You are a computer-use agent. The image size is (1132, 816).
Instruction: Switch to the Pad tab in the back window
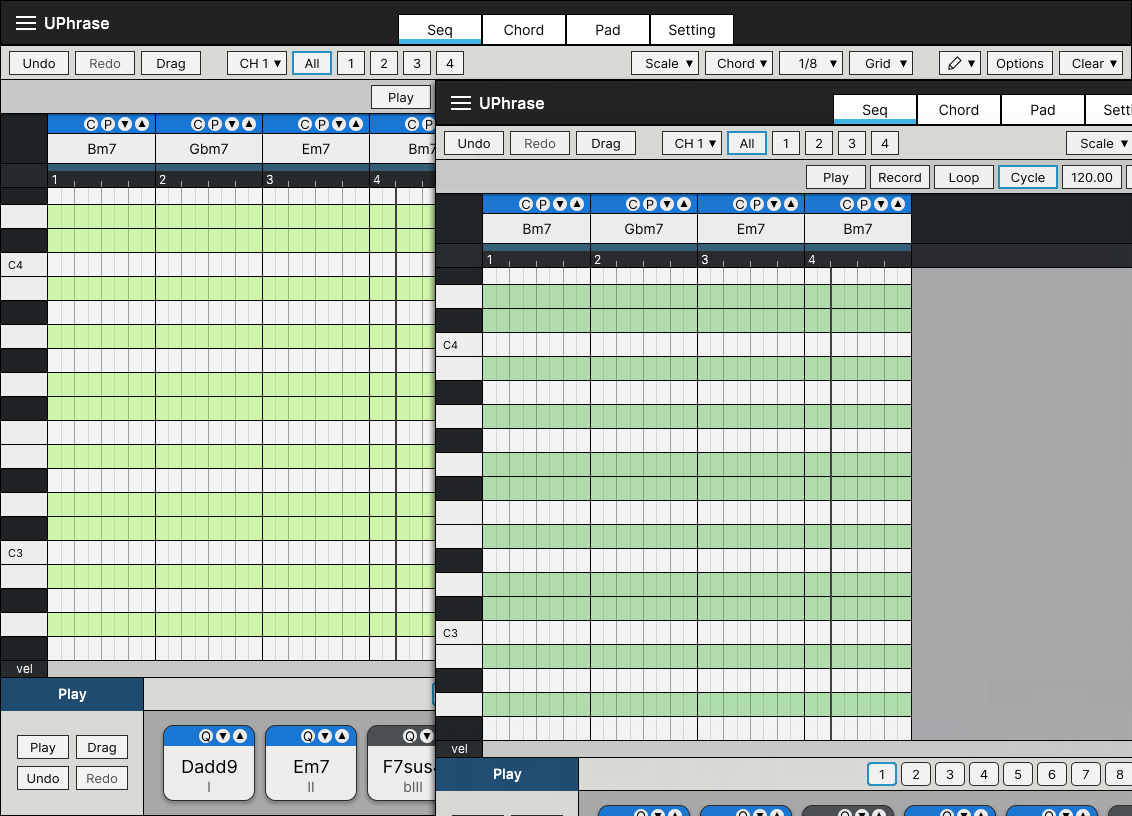(608, 30)
